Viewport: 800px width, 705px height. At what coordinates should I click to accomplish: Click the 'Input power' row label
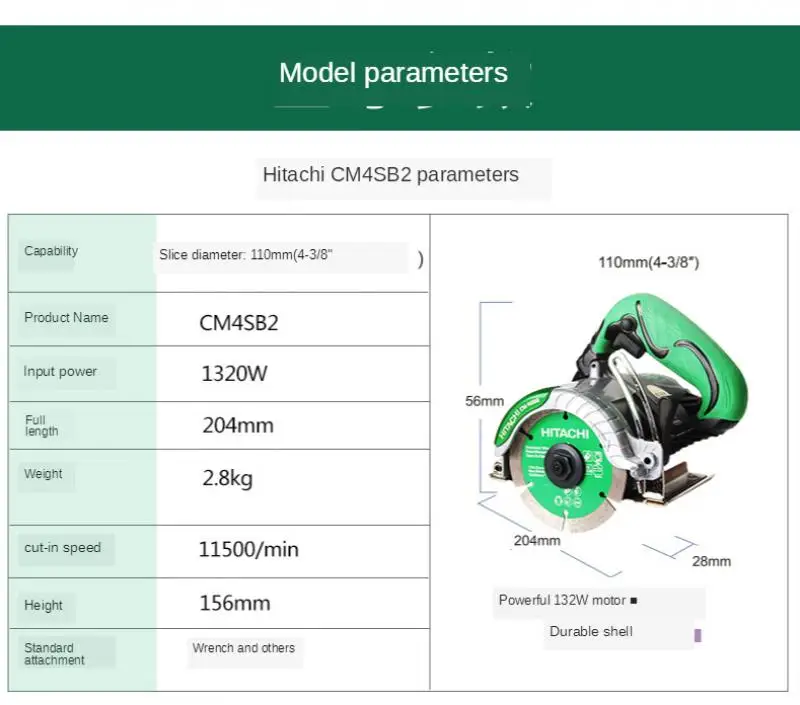click(60, 371)
